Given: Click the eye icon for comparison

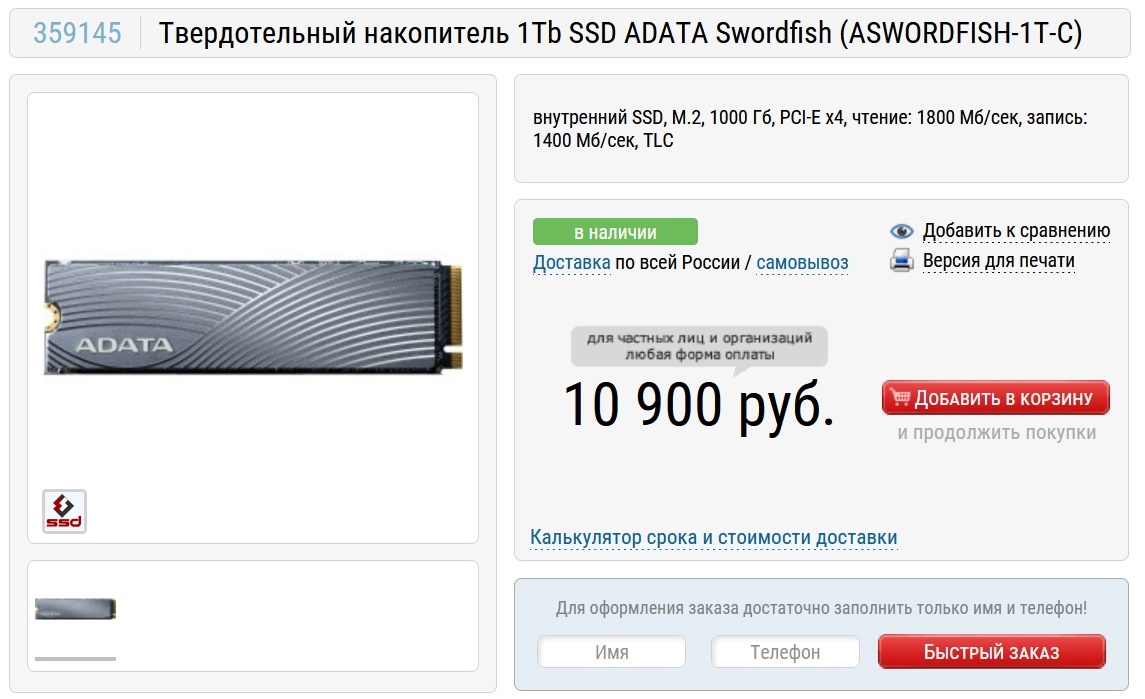Looking at the screenshot, I should tap(902, 232).
